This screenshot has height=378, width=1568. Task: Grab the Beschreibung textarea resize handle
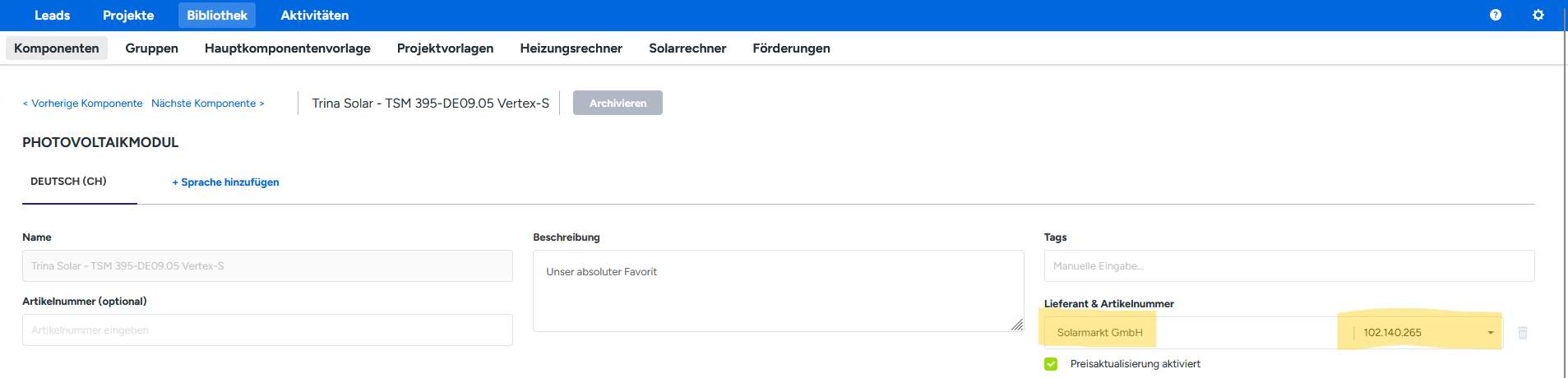[1017, 325]
